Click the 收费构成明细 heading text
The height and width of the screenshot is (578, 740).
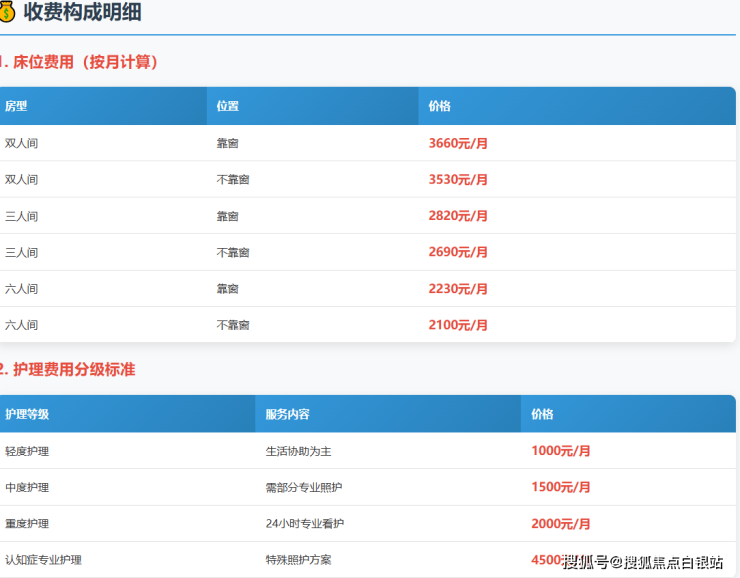click(x=82, y=13)
